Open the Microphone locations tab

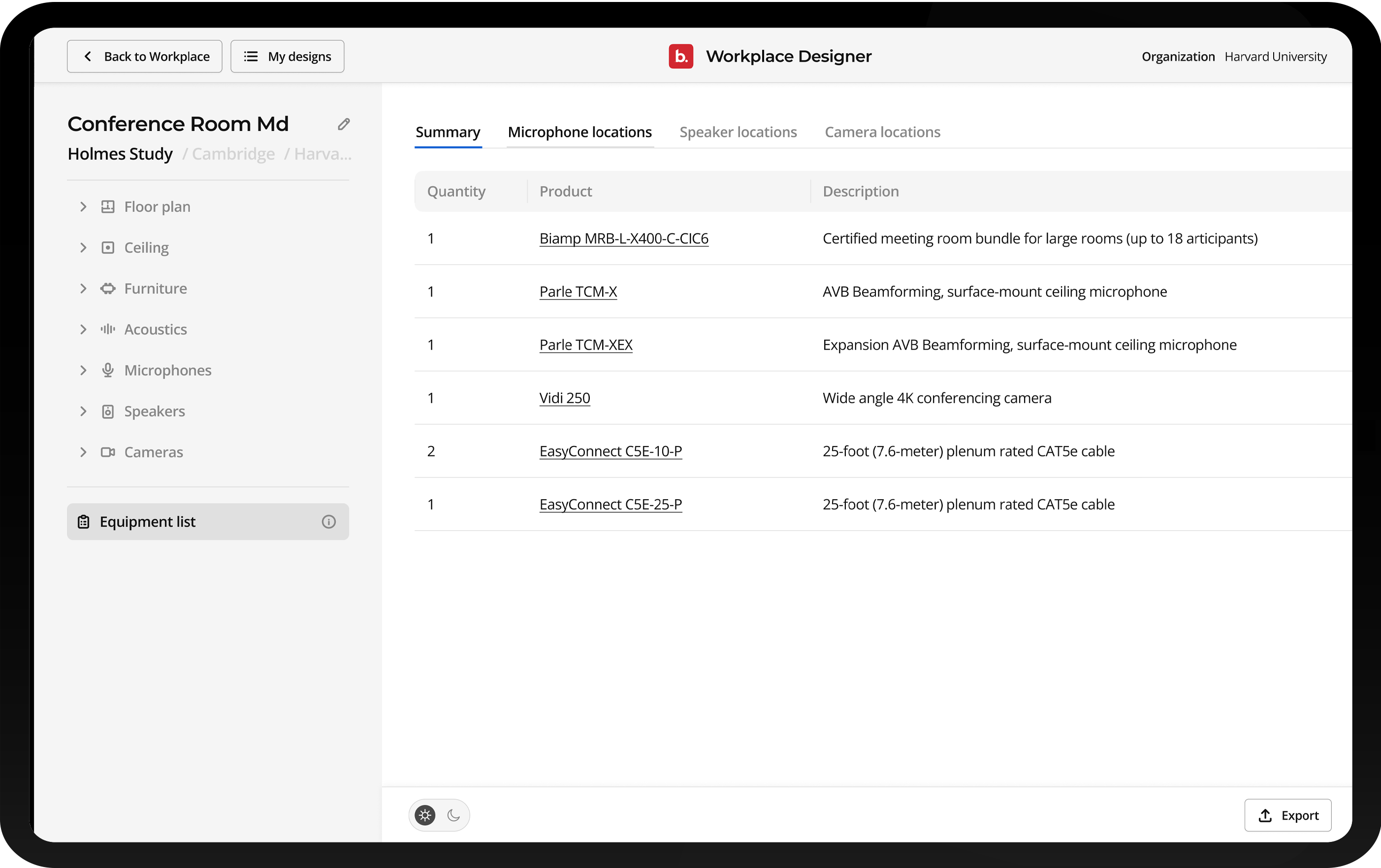tap(580, 132)
